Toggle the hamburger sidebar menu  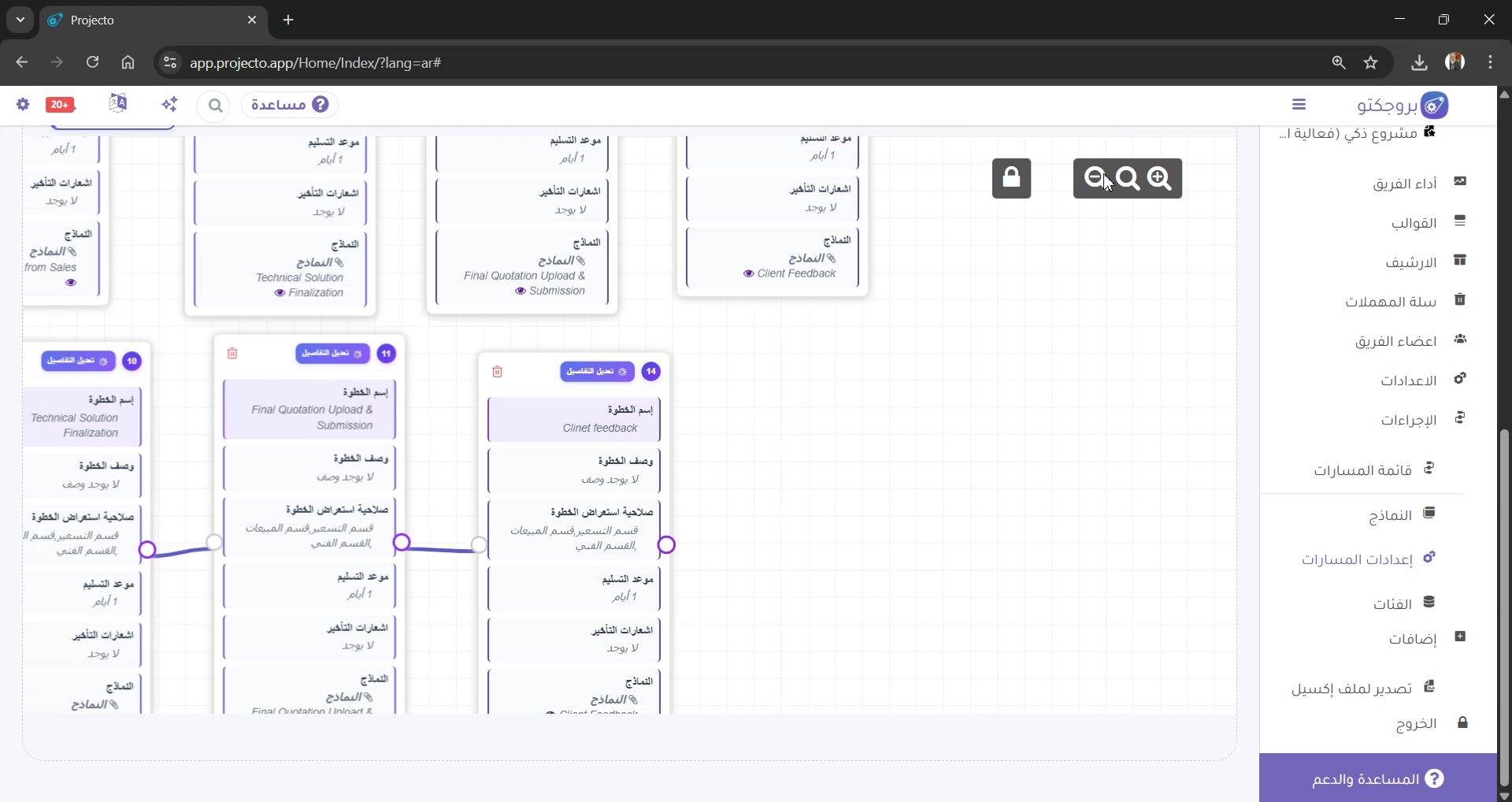[1299, 104]
